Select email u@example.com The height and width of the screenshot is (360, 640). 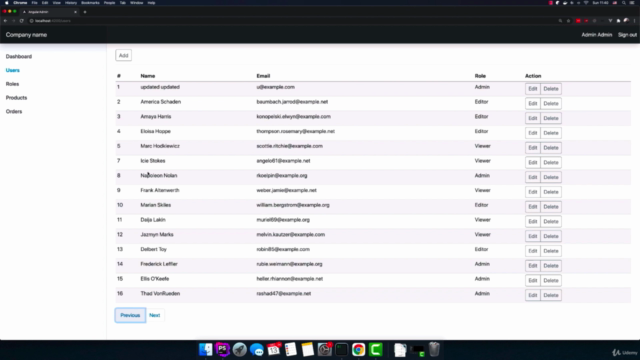pyautogui.click(x=276, y=87)
